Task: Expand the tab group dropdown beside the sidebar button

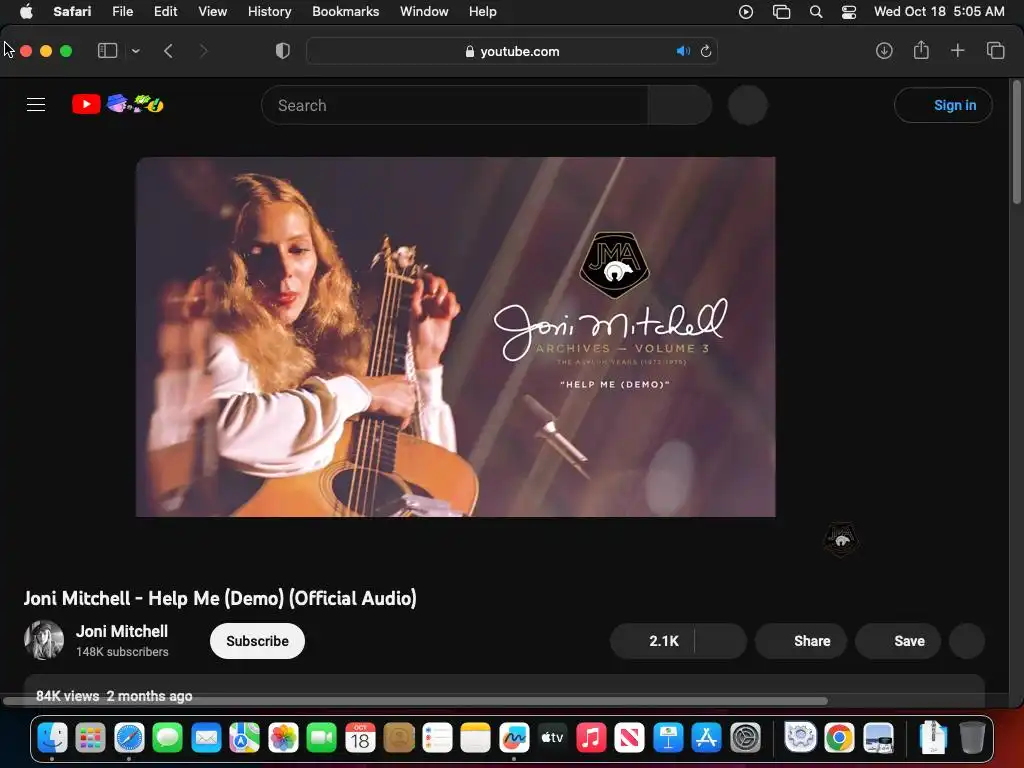Action: click(135, 51)
